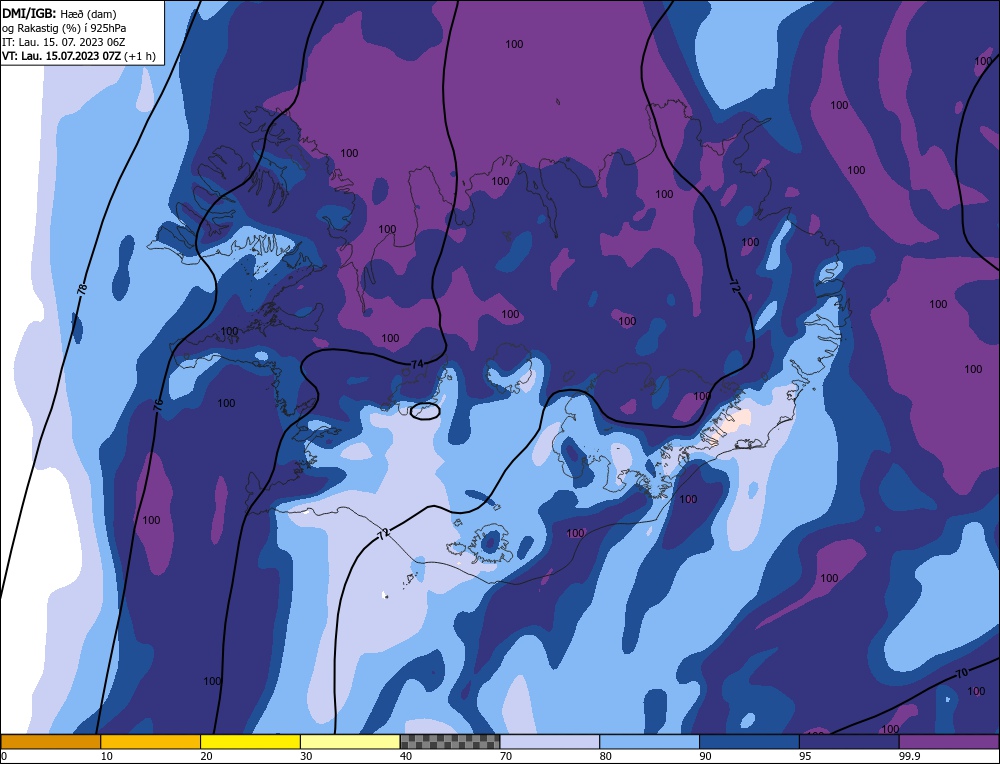
Task: Click the medium blue 90–95 legend swatch
Action: pos(749,742)
